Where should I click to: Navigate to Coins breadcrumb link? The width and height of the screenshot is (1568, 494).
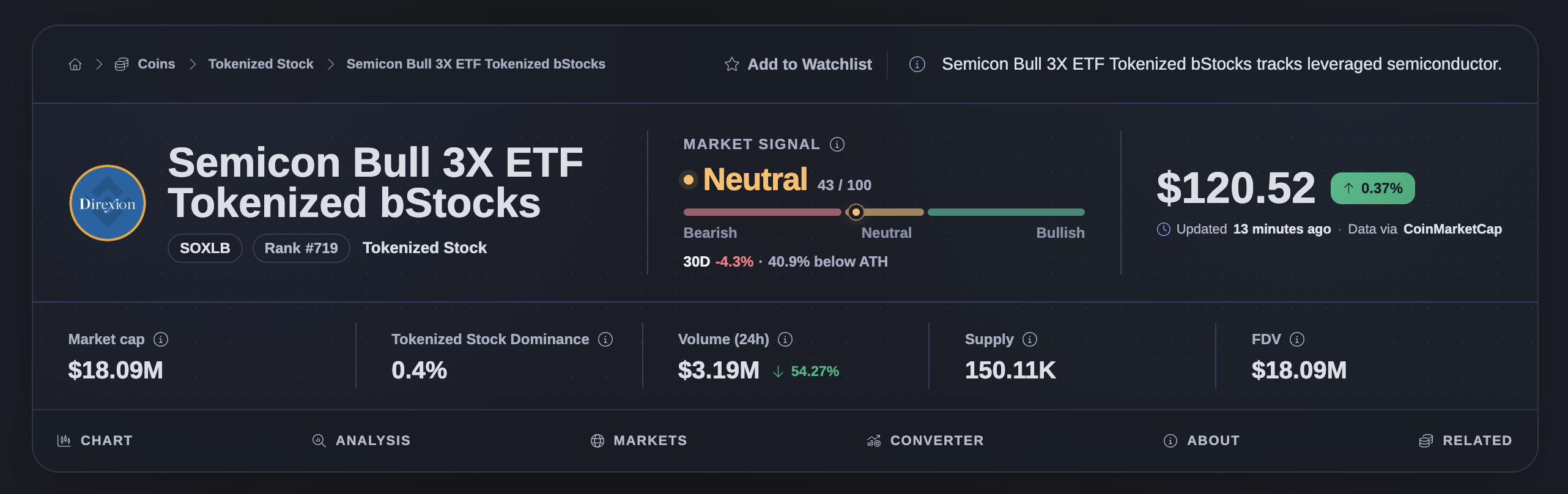tap(157, 64)
